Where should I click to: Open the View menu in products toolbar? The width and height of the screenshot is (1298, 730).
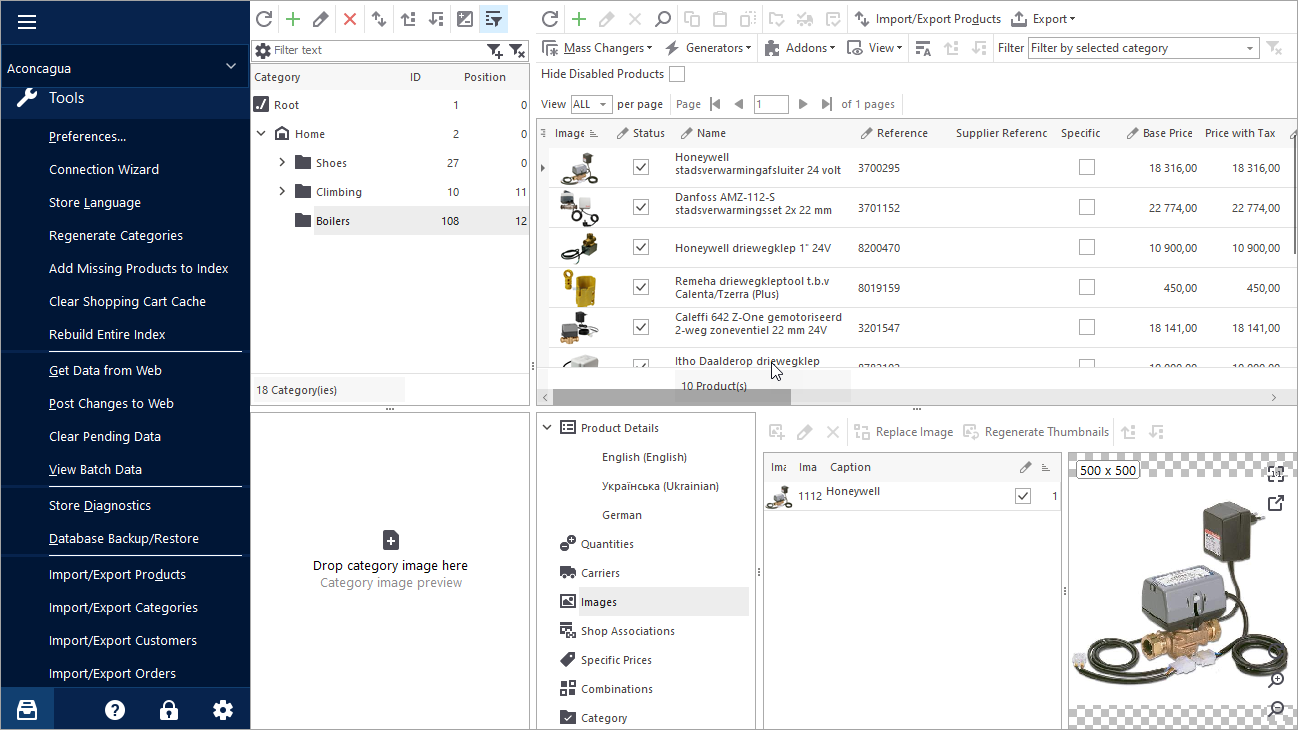[x=874, y=48]
